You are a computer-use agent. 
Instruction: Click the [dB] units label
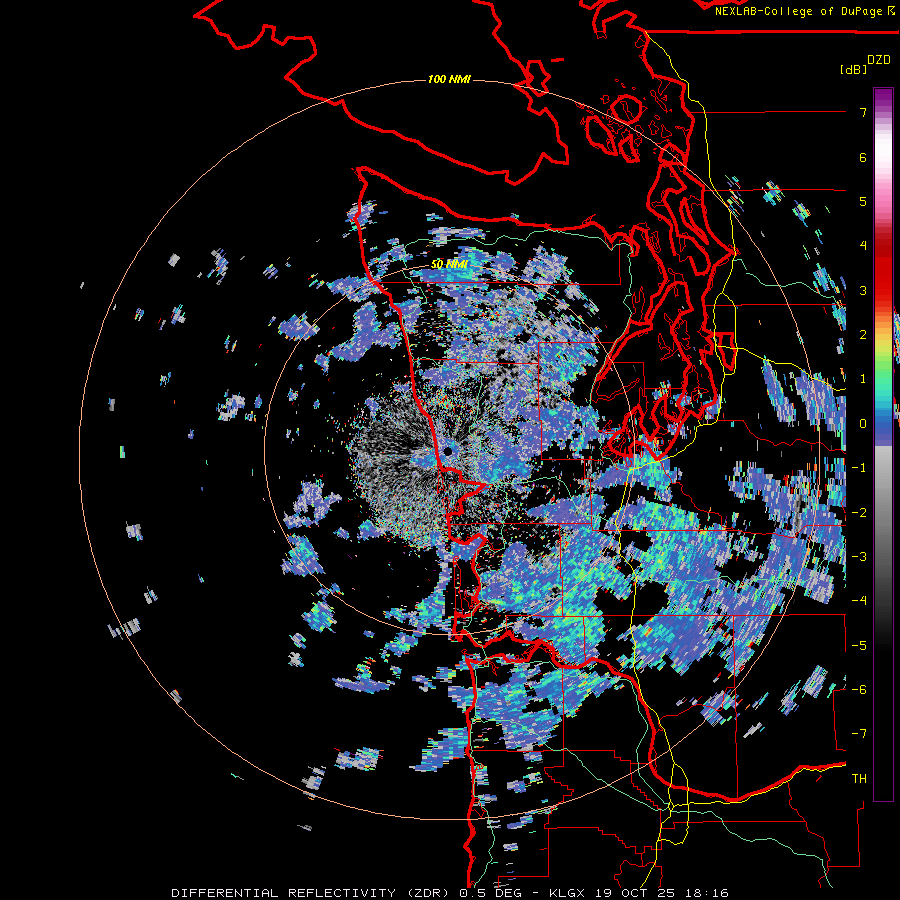(x=854, y=70)
